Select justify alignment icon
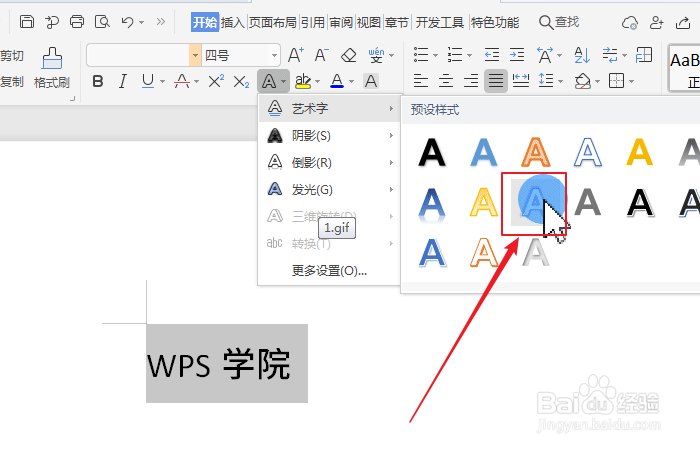700x450 pixels. click(496, 81)
